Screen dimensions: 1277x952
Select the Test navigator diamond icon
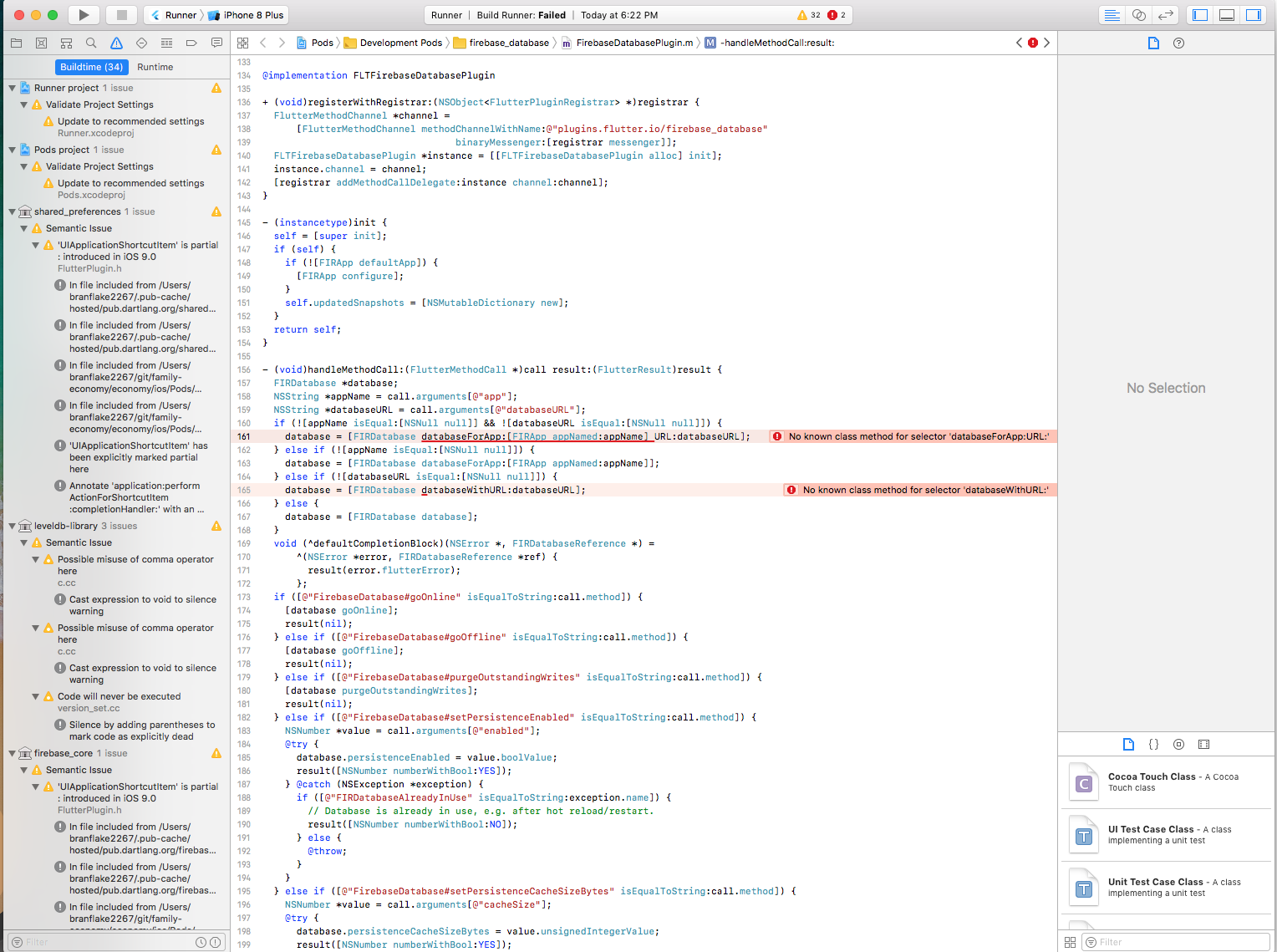coord(141,43)
